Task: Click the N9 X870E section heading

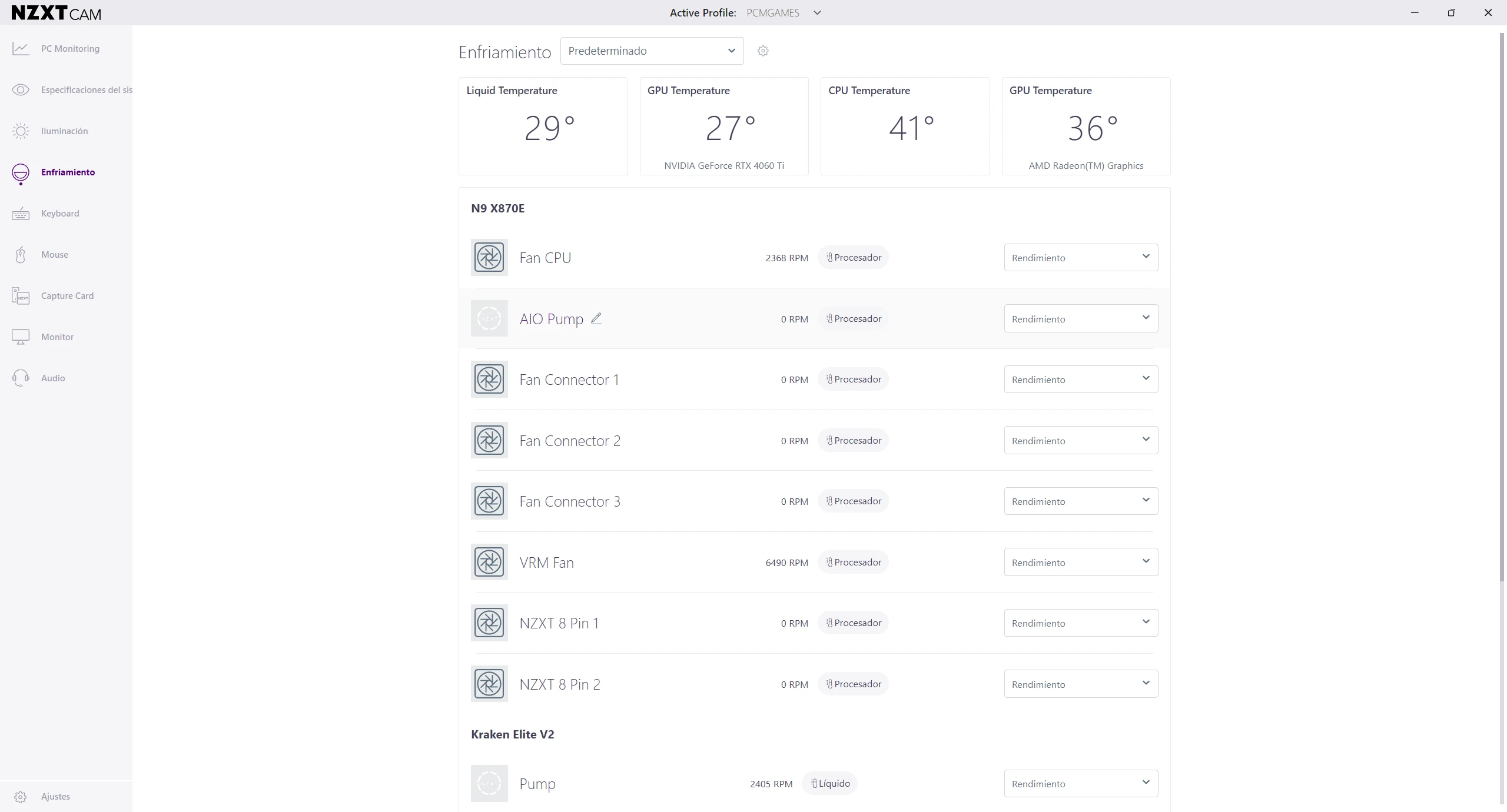Action: tap(497, 208)
